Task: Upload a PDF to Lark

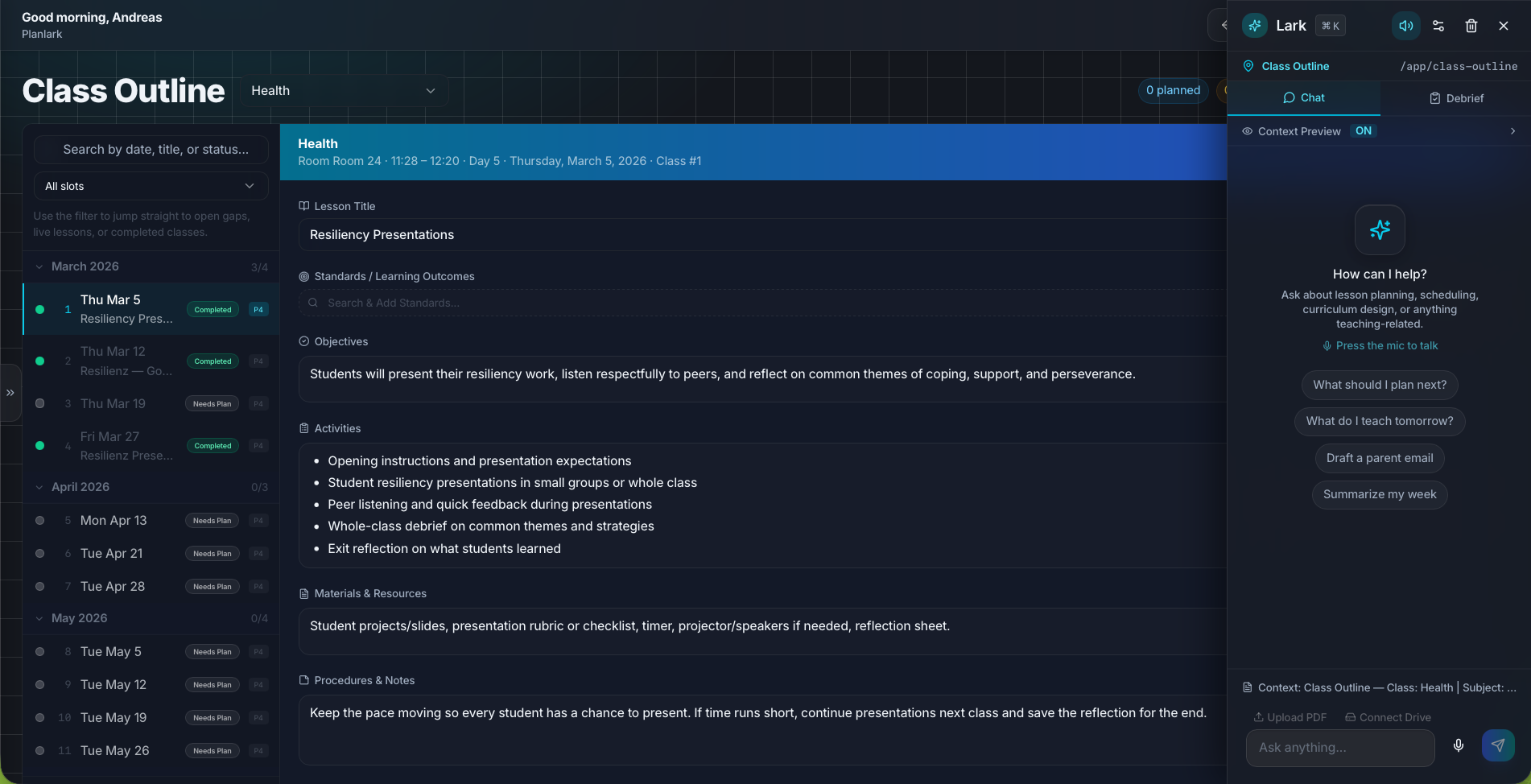Action: click(1289, 716)
